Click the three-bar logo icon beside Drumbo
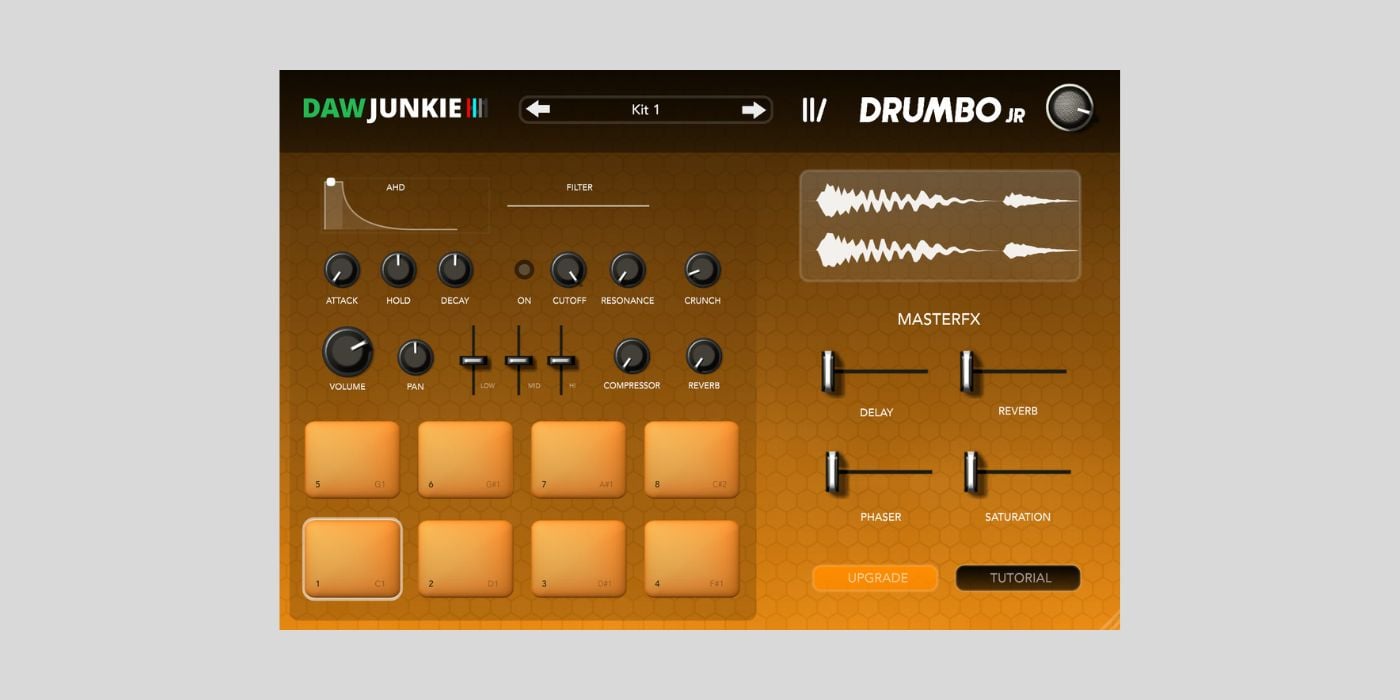 [x=814, y=110]
